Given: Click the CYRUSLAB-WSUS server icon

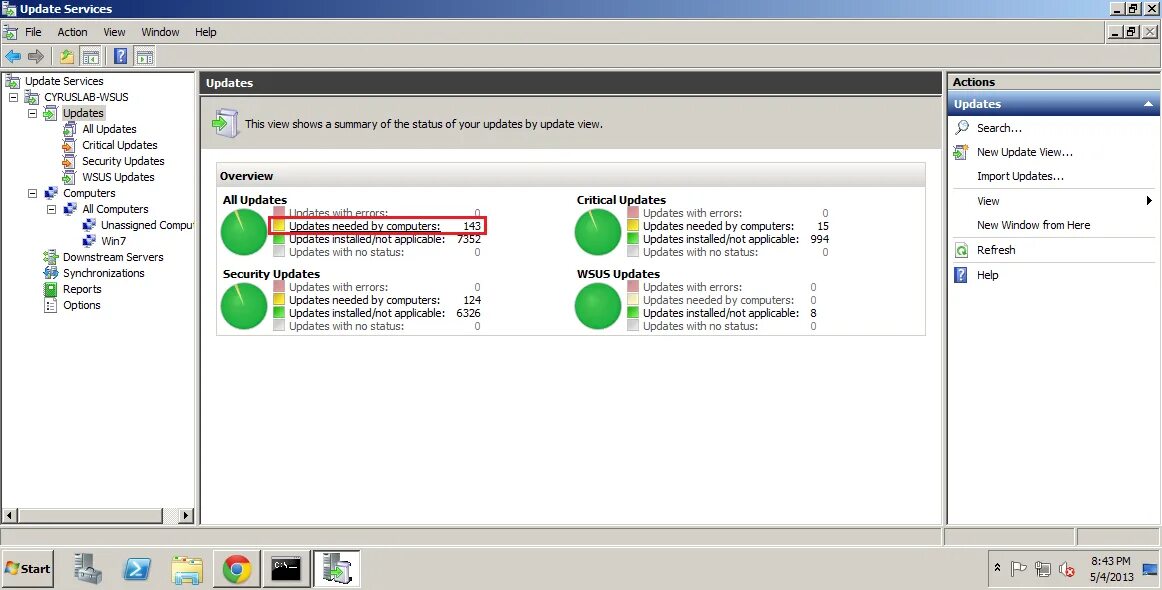Looking at the screenshot, I should click(32, 97).
